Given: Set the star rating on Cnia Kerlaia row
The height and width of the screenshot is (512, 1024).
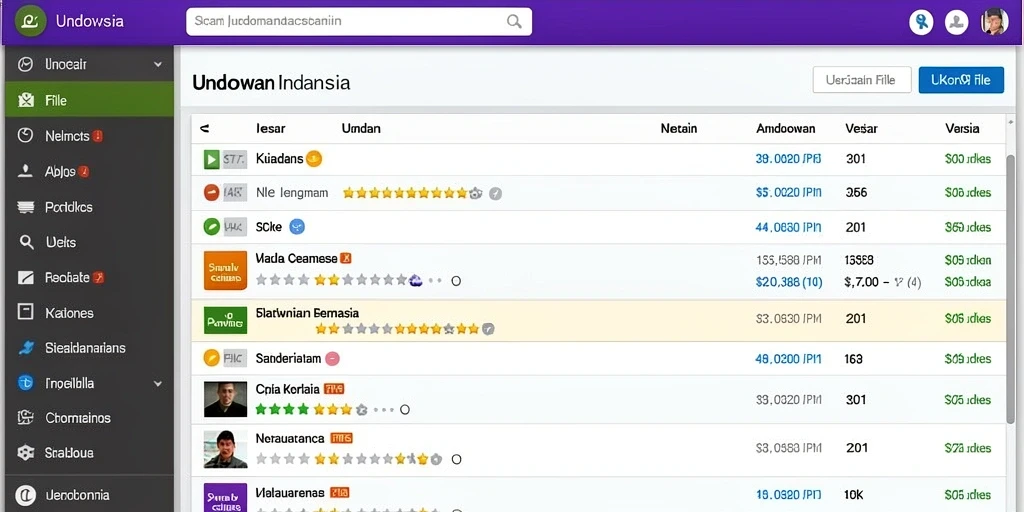Looking at the screenshot, I should [312, 410].
